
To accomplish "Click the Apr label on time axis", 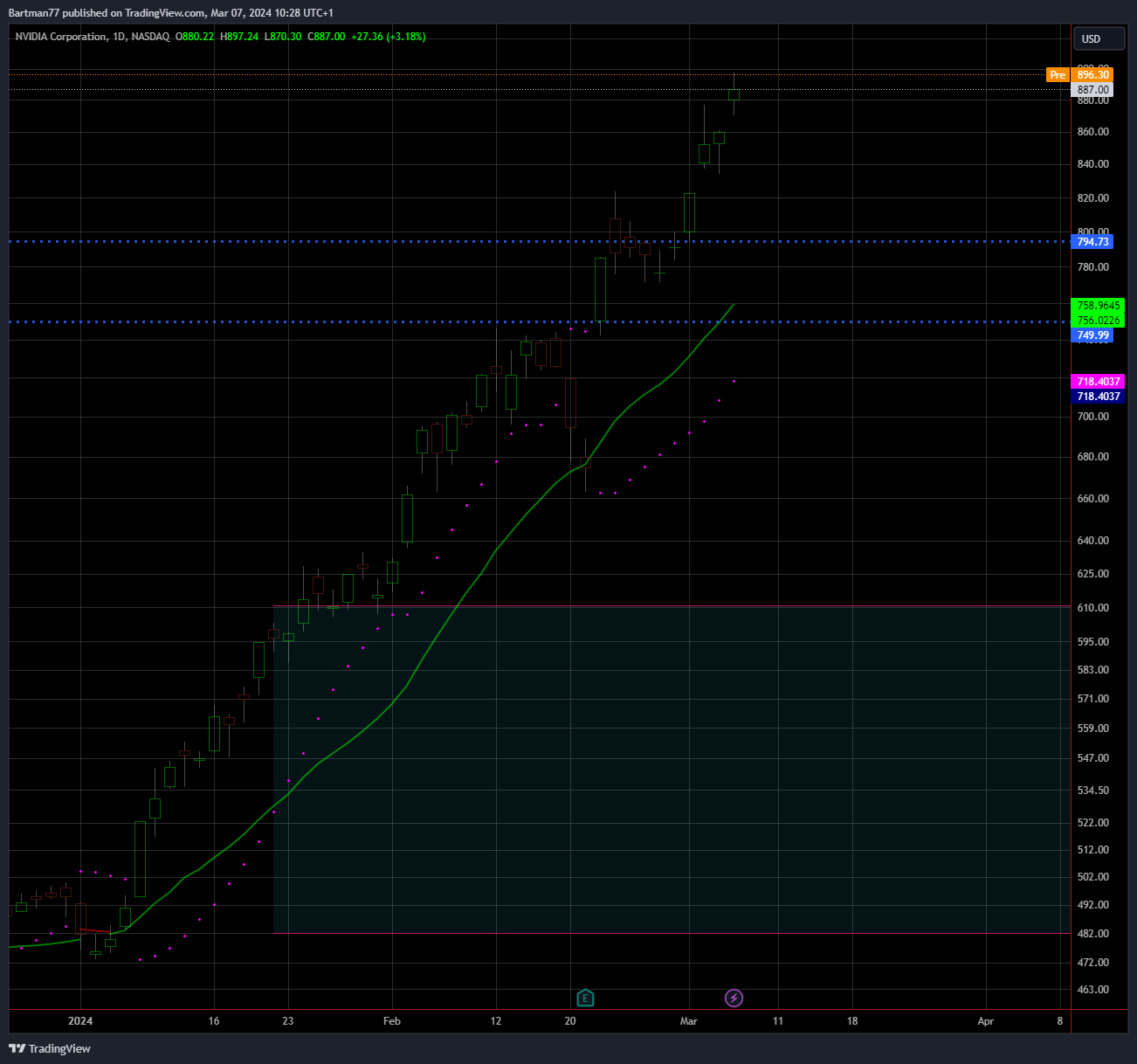I will tap(986, 1021).
